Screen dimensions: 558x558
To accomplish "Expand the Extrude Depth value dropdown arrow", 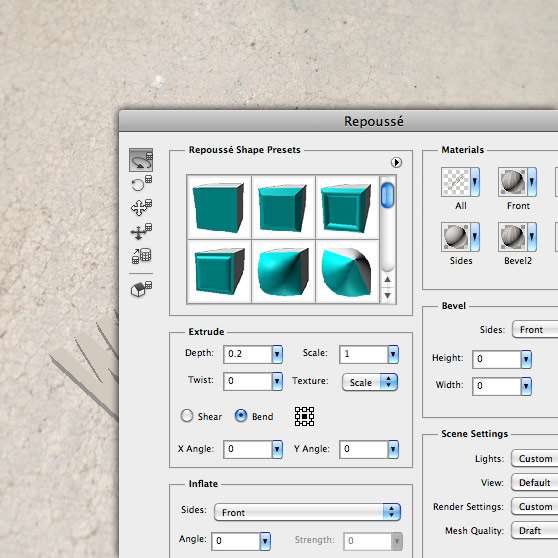I will (277, 354).
